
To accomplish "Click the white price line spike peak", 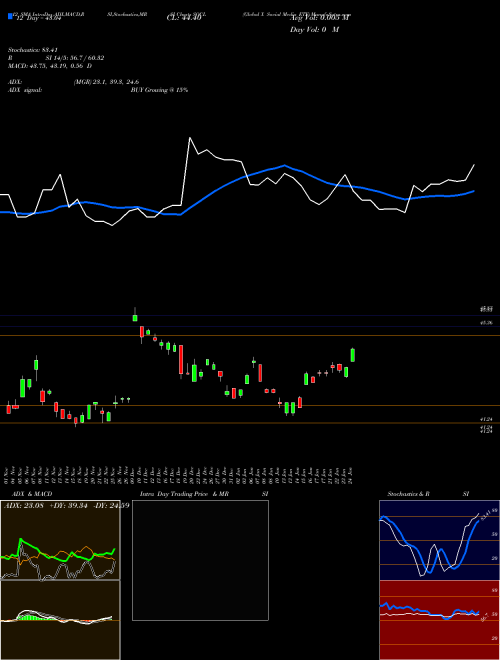I will (190, 138).
